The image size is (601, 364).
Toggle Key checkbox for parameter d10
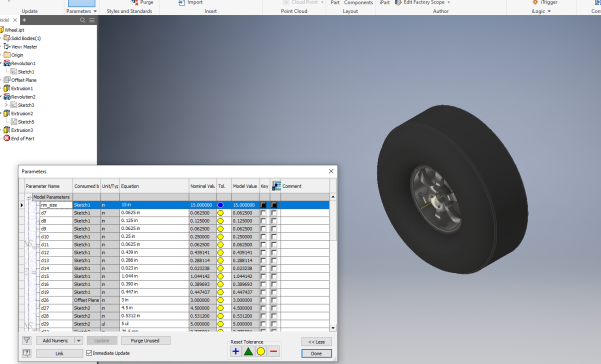263,236
